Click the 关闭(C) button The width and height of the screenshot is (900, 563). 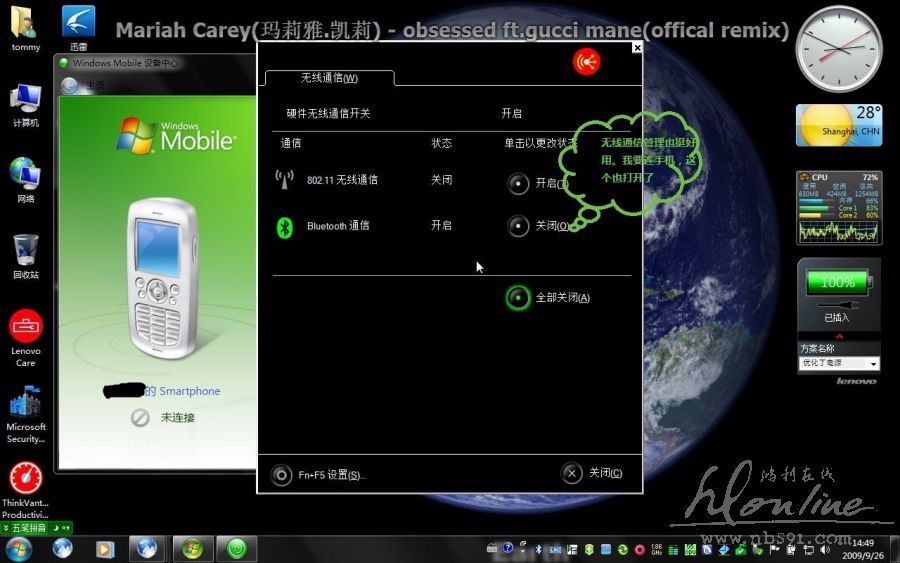pos(592,473)
